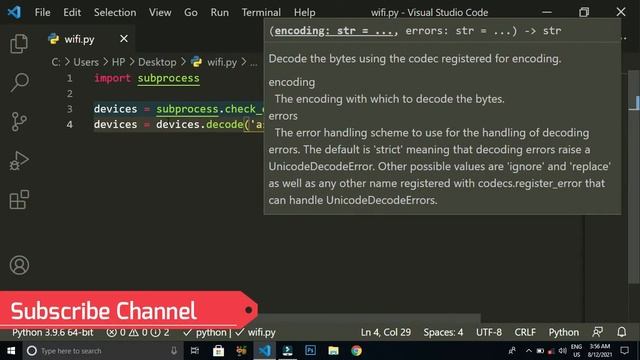Click line number 3 in the gutter
The image size is (640, 360).
pyautogui.click(x=69, y=109)
